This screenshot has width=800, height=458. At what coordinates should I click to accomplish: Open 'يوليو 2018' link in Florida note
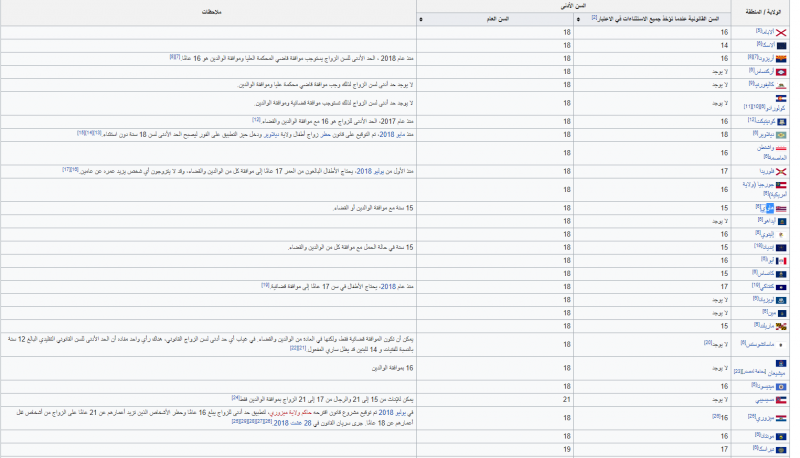(371, 171)
